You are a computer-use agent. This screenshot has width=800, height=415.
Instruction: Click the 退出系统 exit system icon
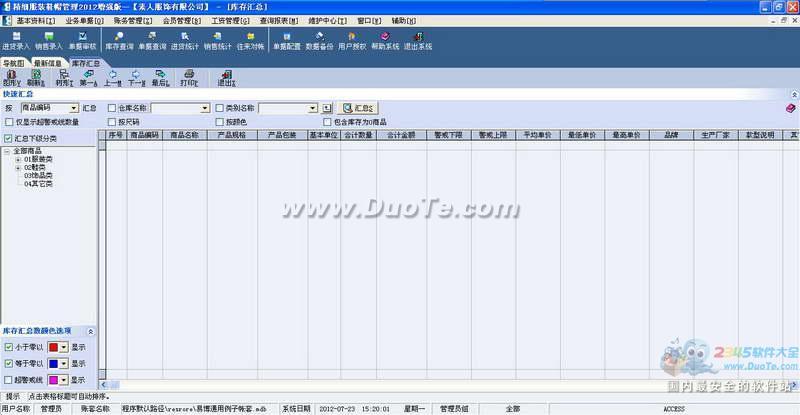click(x=416, y=41)
